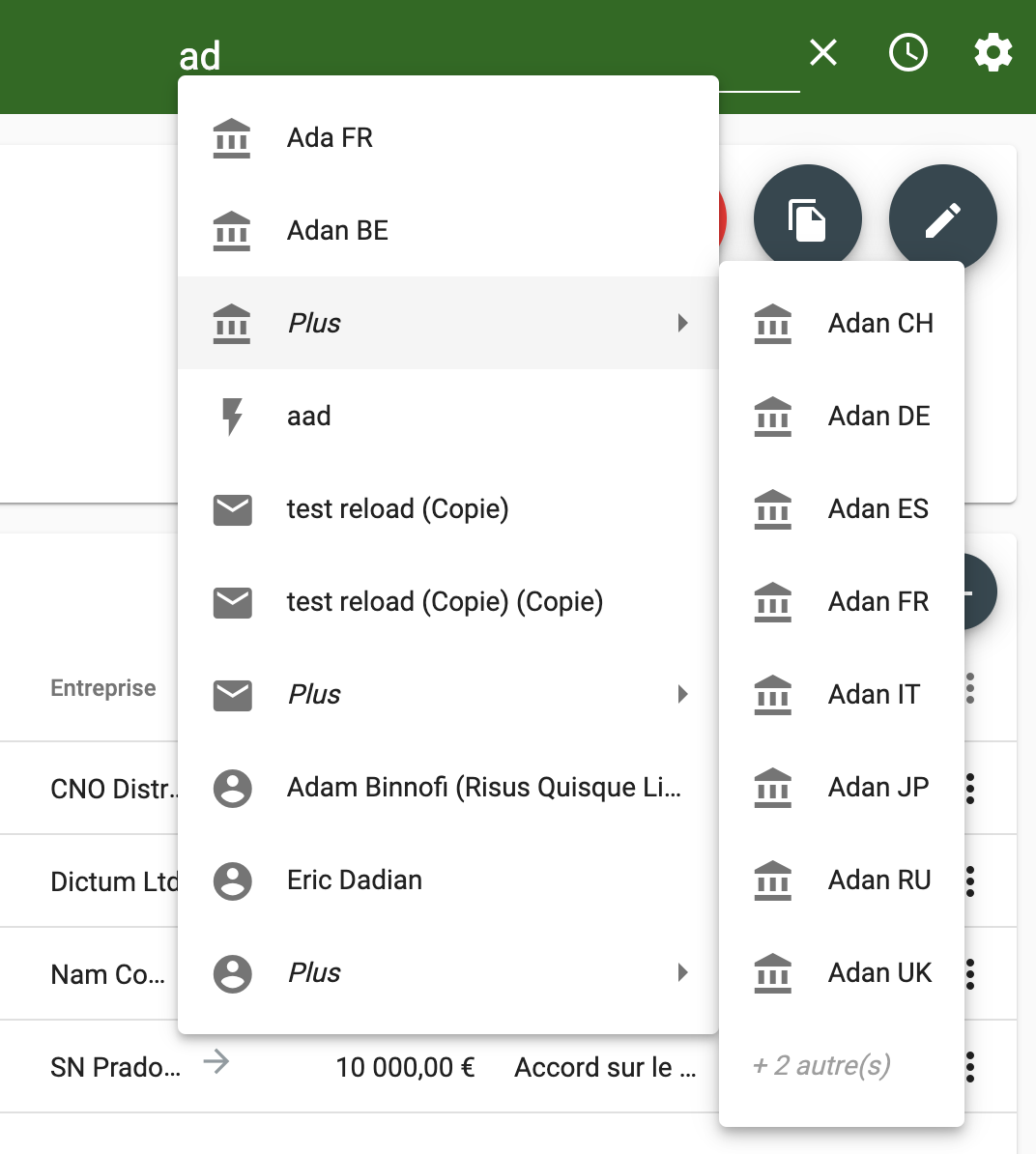
Task: Choose Adan FR in submenu
Action: (x=842, y=601)
